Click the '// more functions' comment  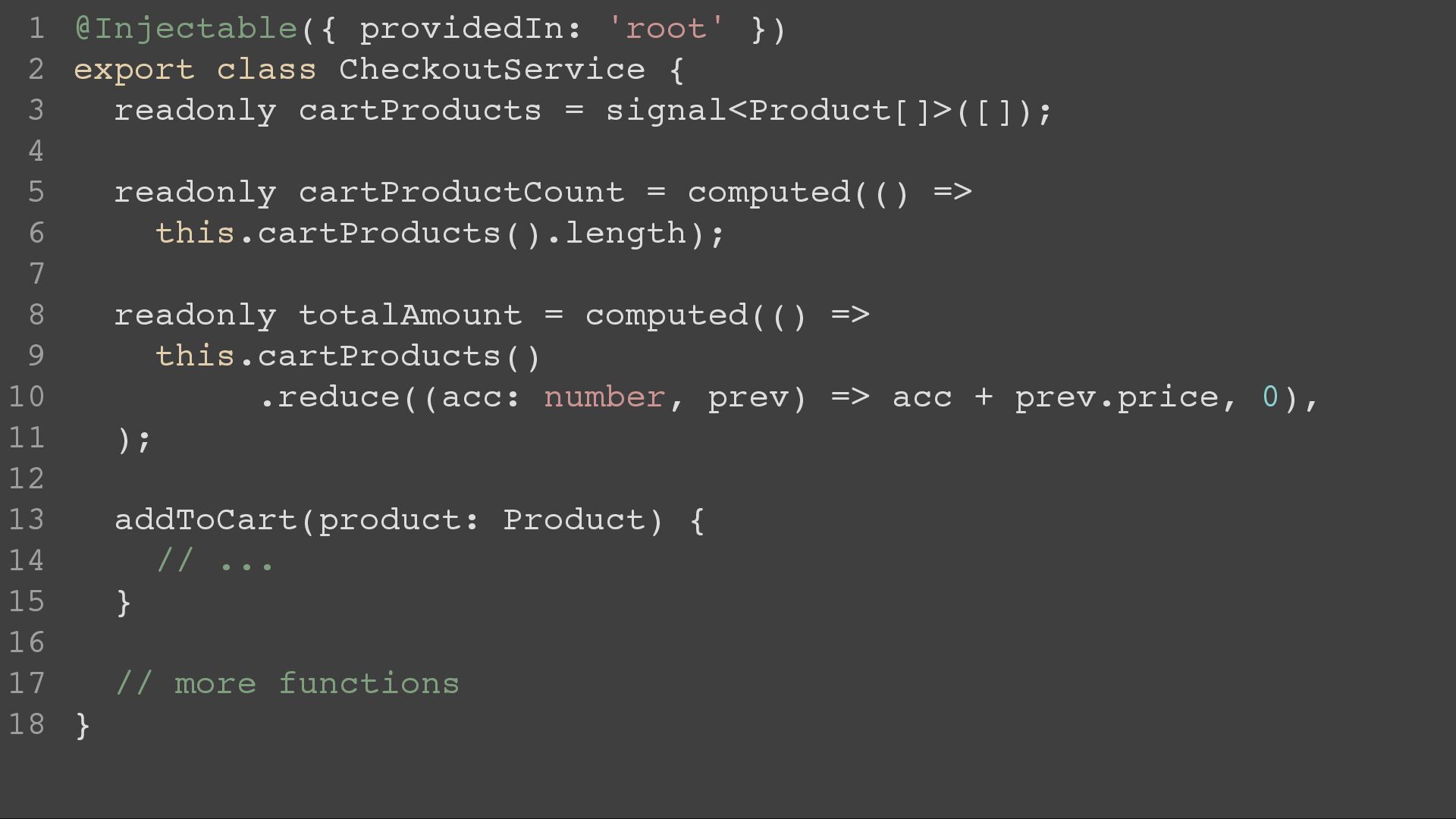pos(287,684)
